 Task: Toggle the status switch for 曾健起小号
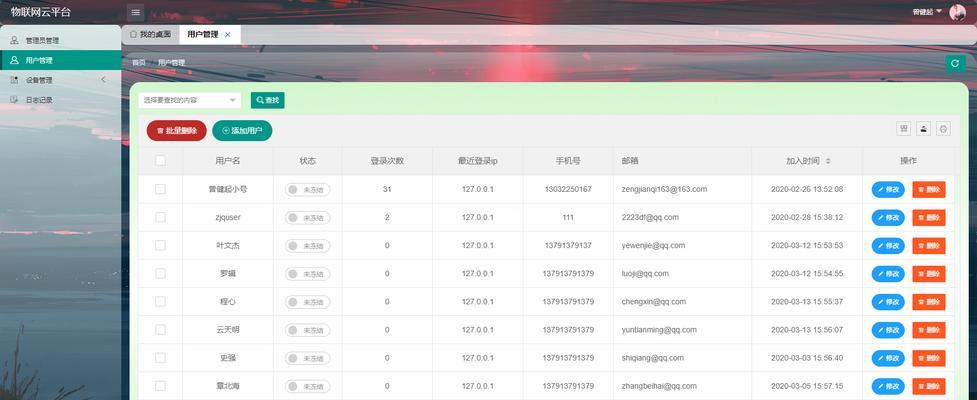pyautogui.click(x=308, y=189)
